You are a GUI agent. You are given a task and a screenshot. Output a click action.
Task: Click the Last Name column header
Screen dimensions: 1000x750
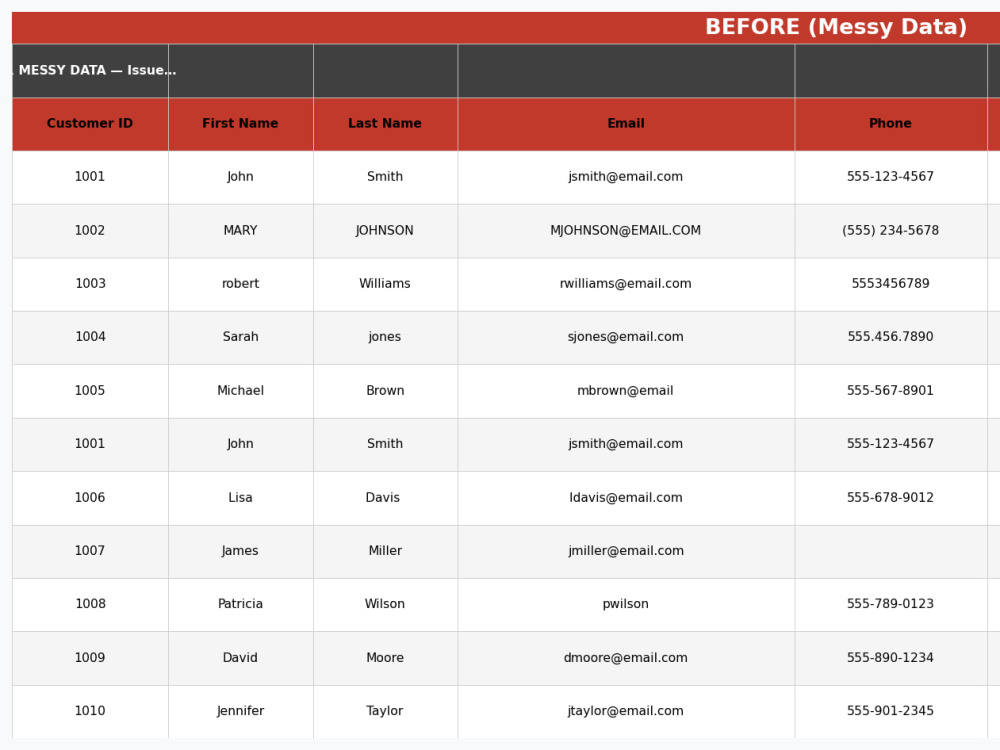(x=385, y=124)
